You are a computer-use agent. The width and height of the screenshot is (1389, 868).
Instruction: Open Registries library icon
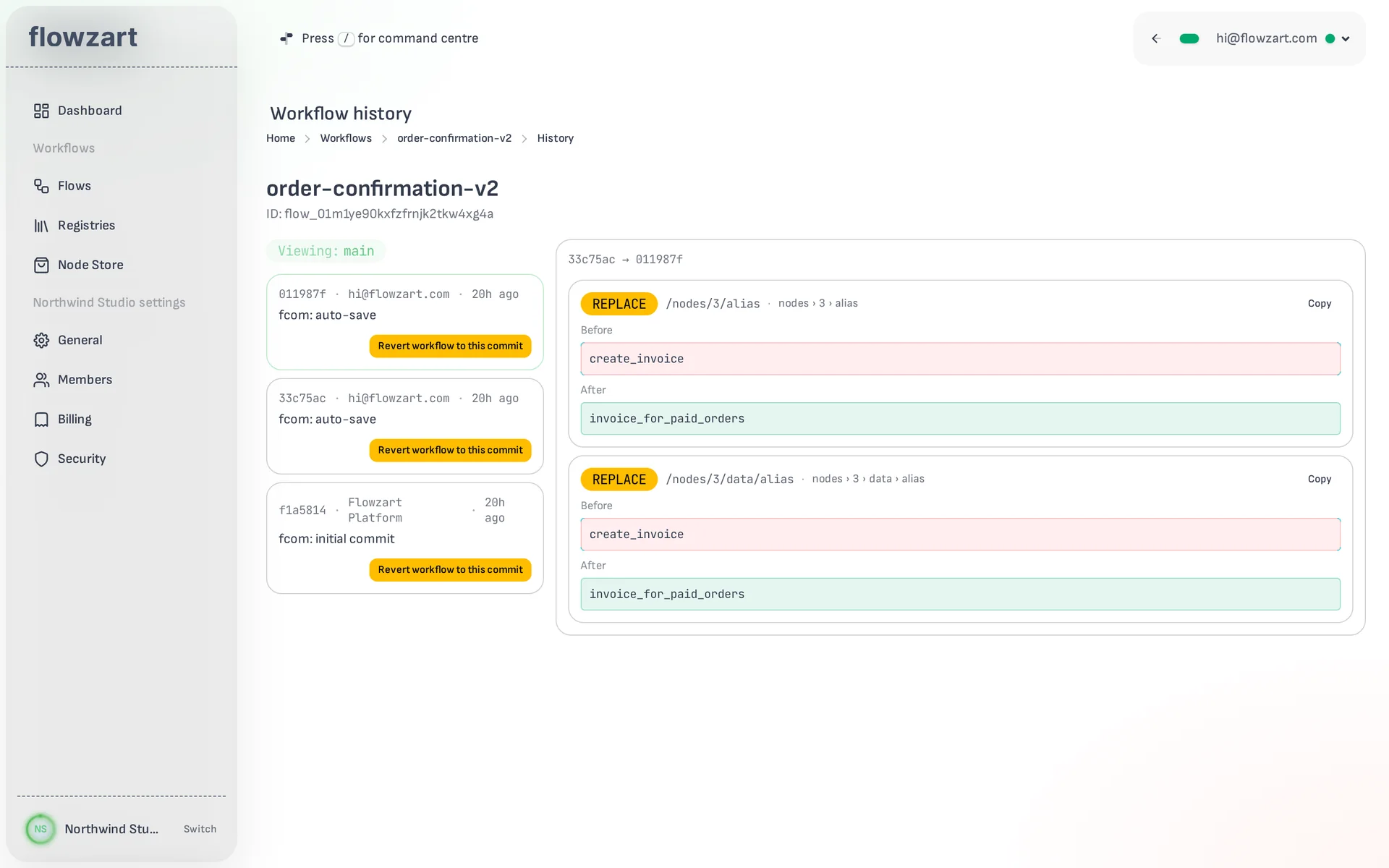coord(41,226)
